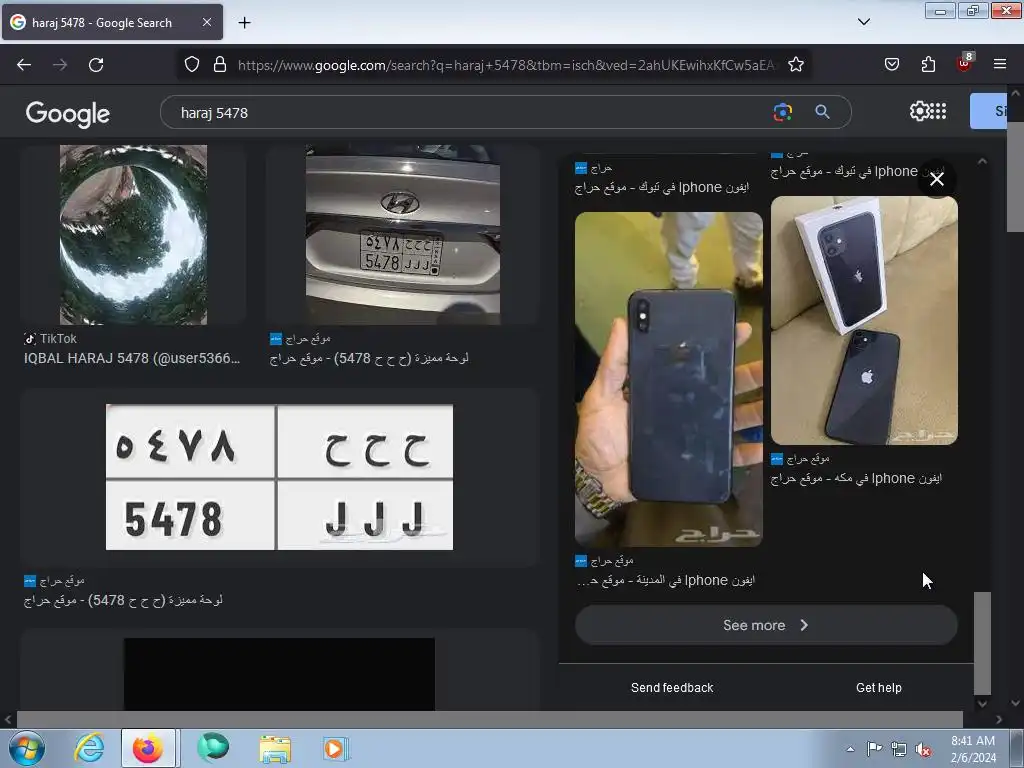Open Google quick settings gear

pyautogui.click(x=919, y=112)
